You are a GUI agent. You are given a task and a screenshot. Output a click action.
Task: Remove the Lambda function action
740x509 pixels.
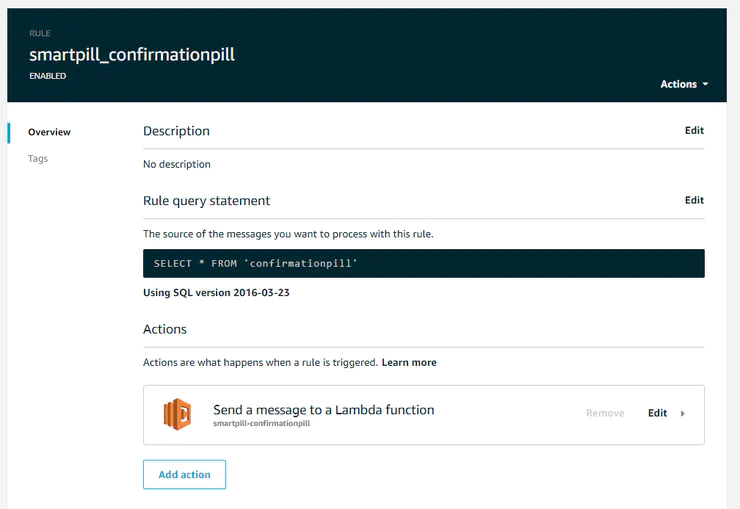pyautogui.click(x=605, y=413)
